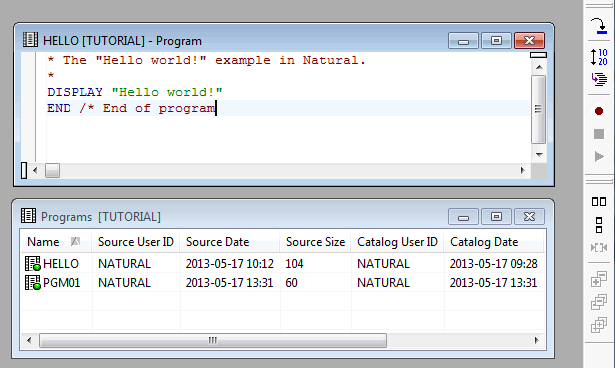Click the END keyword in the editor

(x=59, y=108)
